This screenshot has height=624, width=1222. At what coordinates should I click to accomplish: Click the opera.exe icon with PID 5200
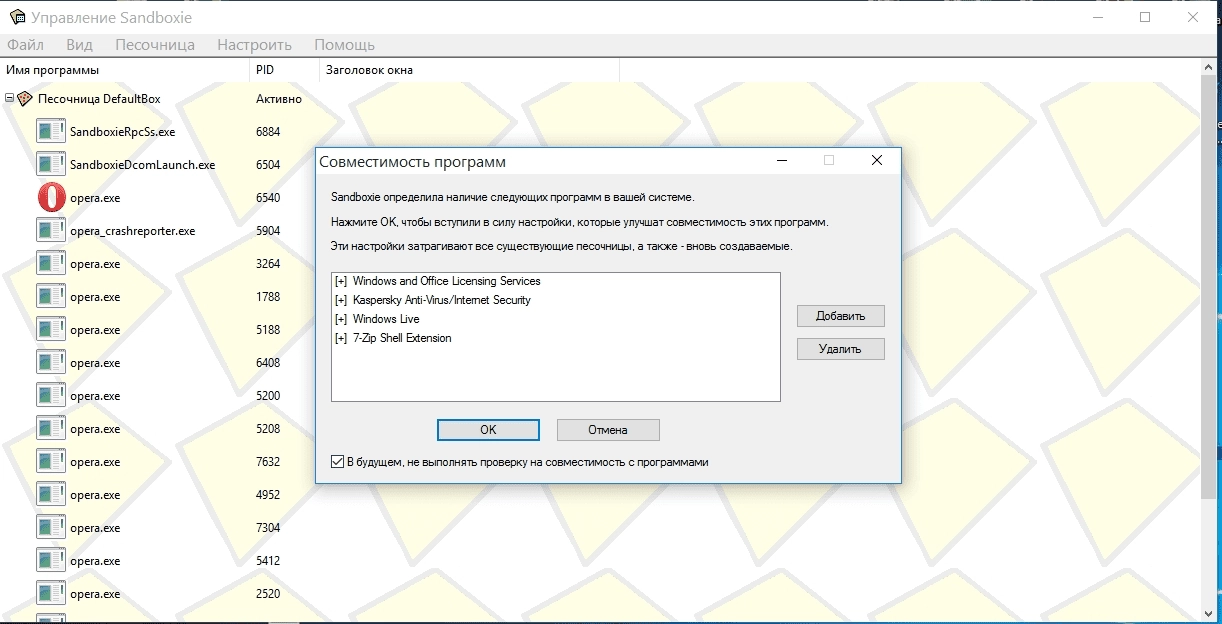click(51, 395)
